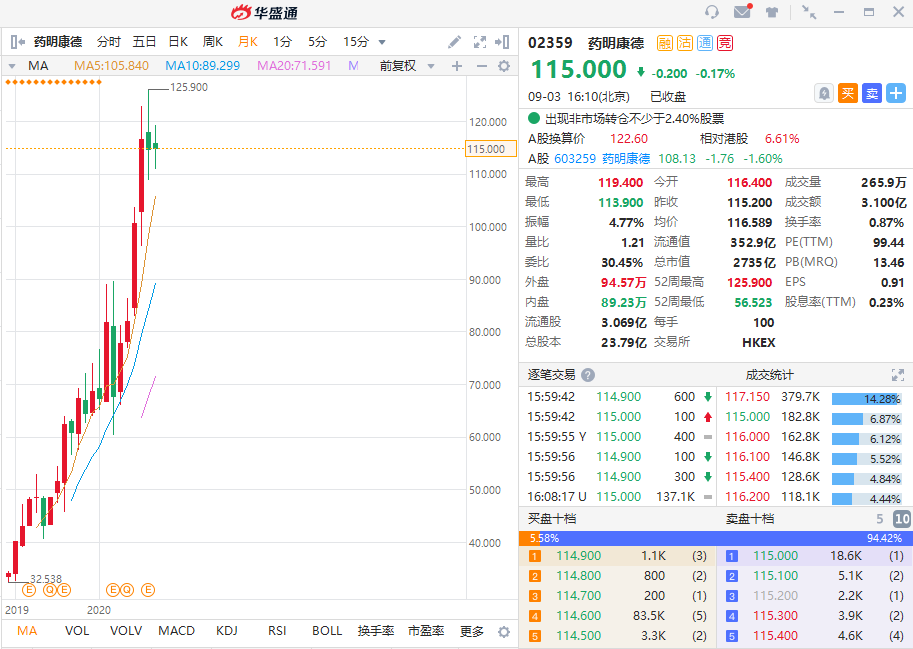Select the drawing/pencil annotation tool
This screenshot has height=649, width=913.
(x=453, y=41)
